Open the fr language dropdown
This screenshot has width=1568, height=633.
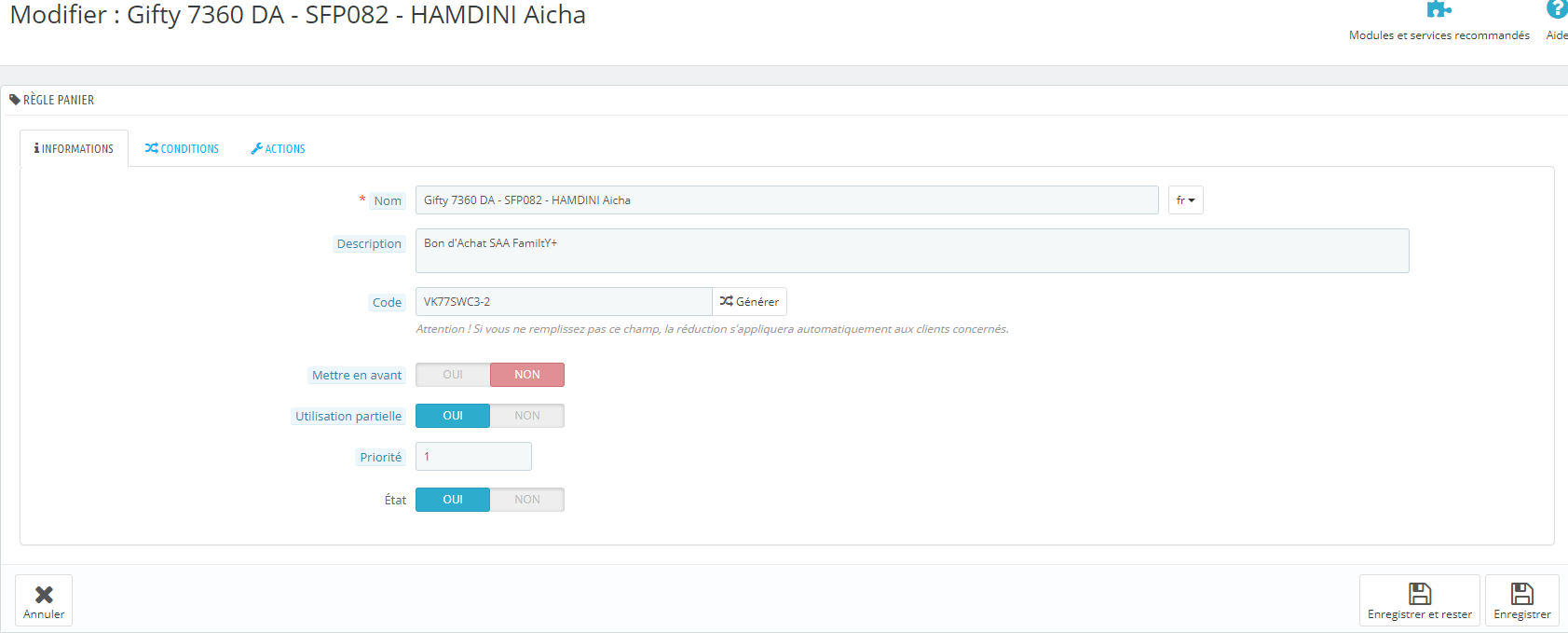tap(1186, 200)
